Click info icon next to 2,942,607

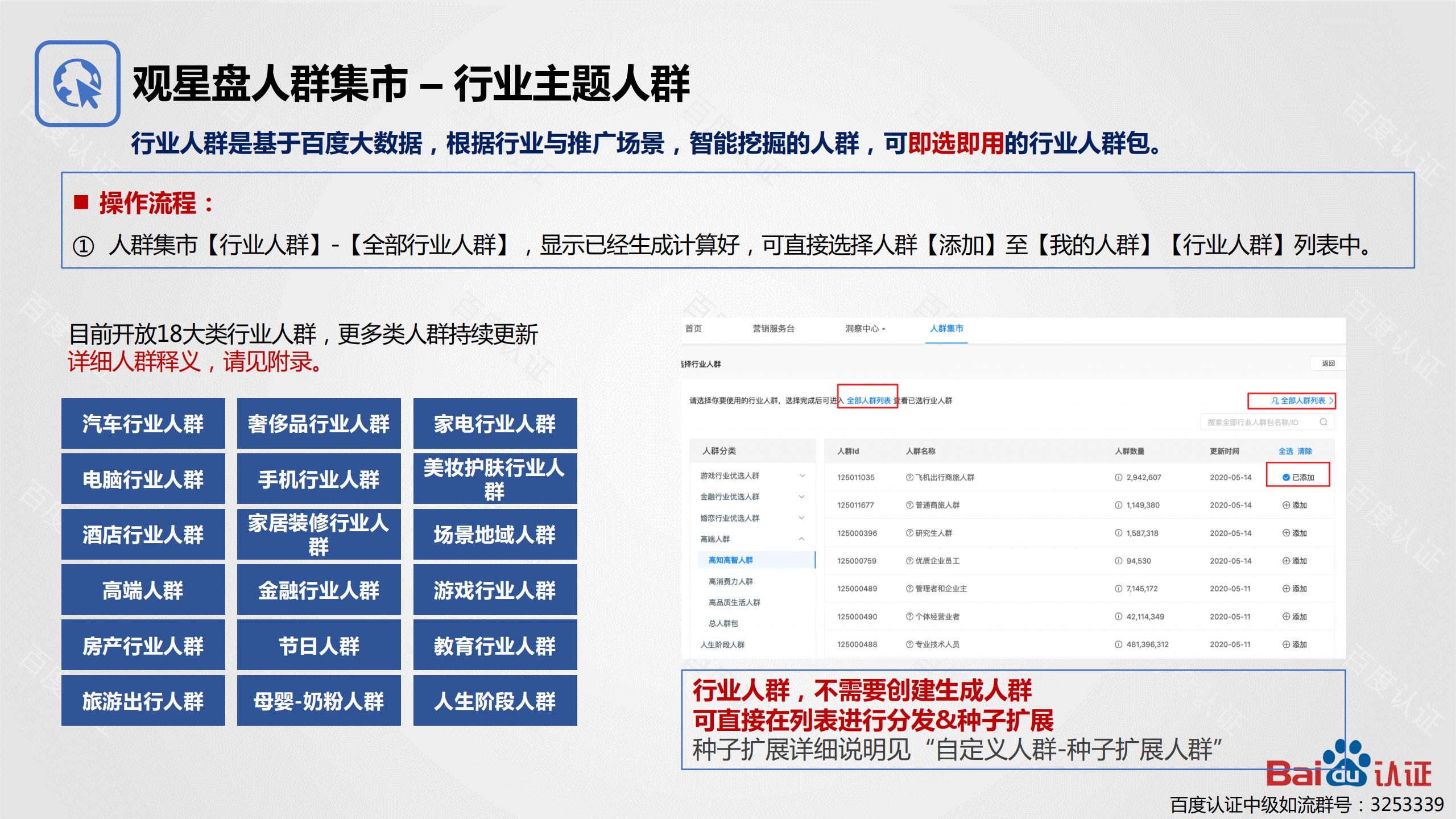pos(1119,477)
